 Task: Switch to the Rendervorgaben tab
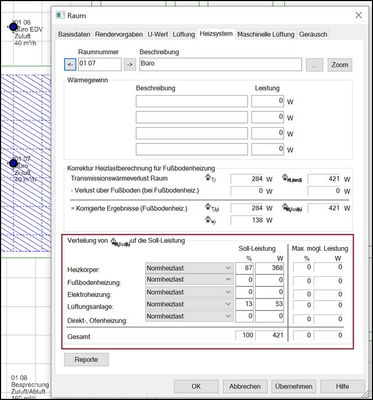pyautogui.click(x=119, y=34)
